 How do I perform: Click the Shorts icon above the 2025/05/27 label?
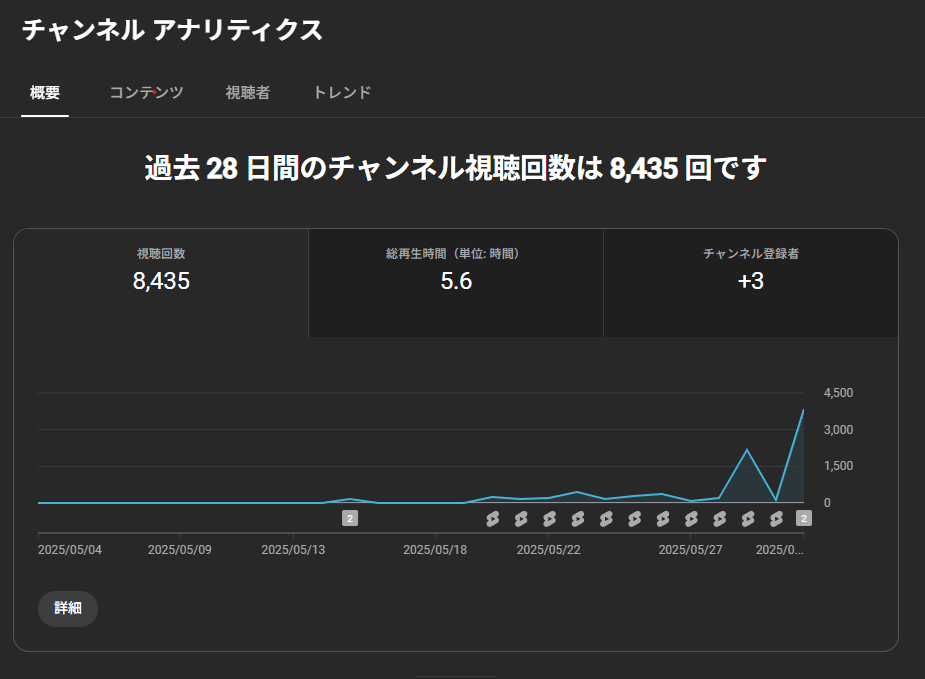[690, 518]
